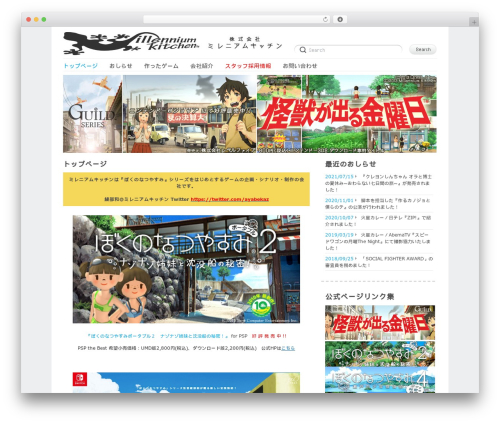
Task: Click the トップページ page heading
Action: point(85,164)
